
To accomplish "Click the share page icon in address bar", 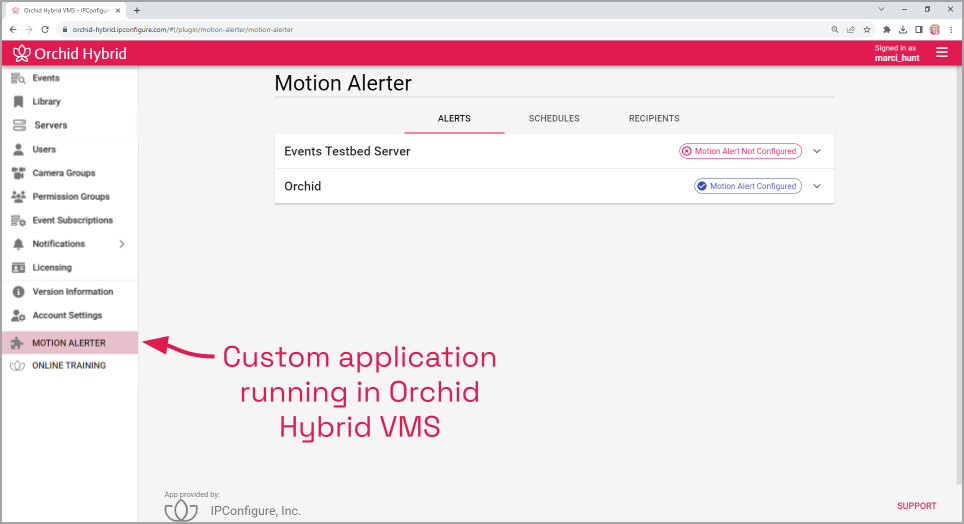I will pyautogui.click(x=851, y=30).
